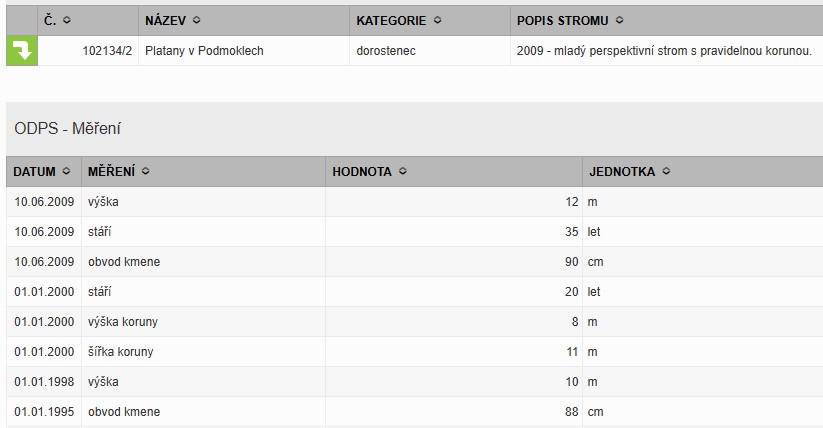Viewport: 823px width, 428px height.
Task: Sort measurements using the DATUM sort icon
Action: 66,172
